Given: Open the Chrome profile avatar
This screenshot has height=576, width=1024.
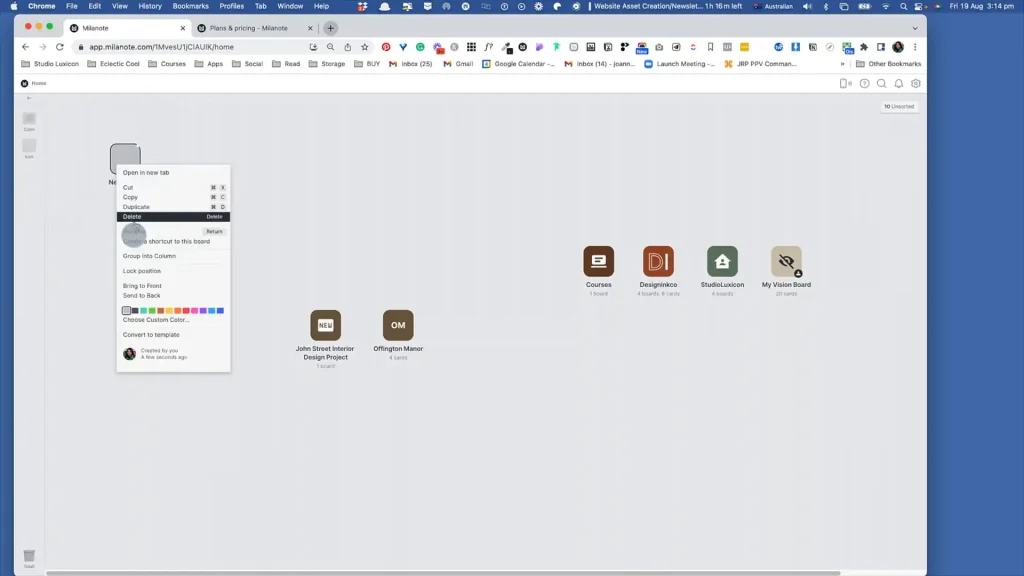Looking at the screenshot, I should [898, 47].
